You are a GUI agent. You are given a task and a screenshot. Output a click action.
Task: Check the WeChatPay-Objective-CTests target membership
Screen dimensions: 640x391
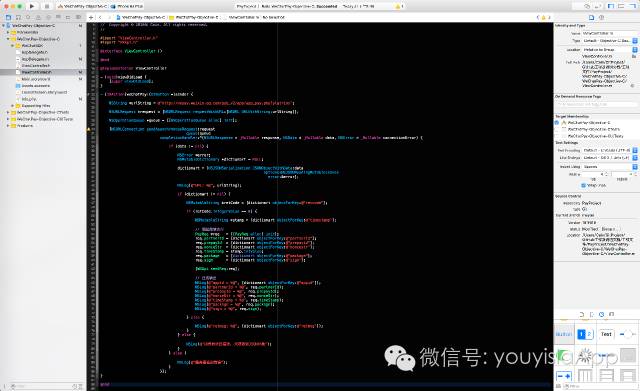557,129
